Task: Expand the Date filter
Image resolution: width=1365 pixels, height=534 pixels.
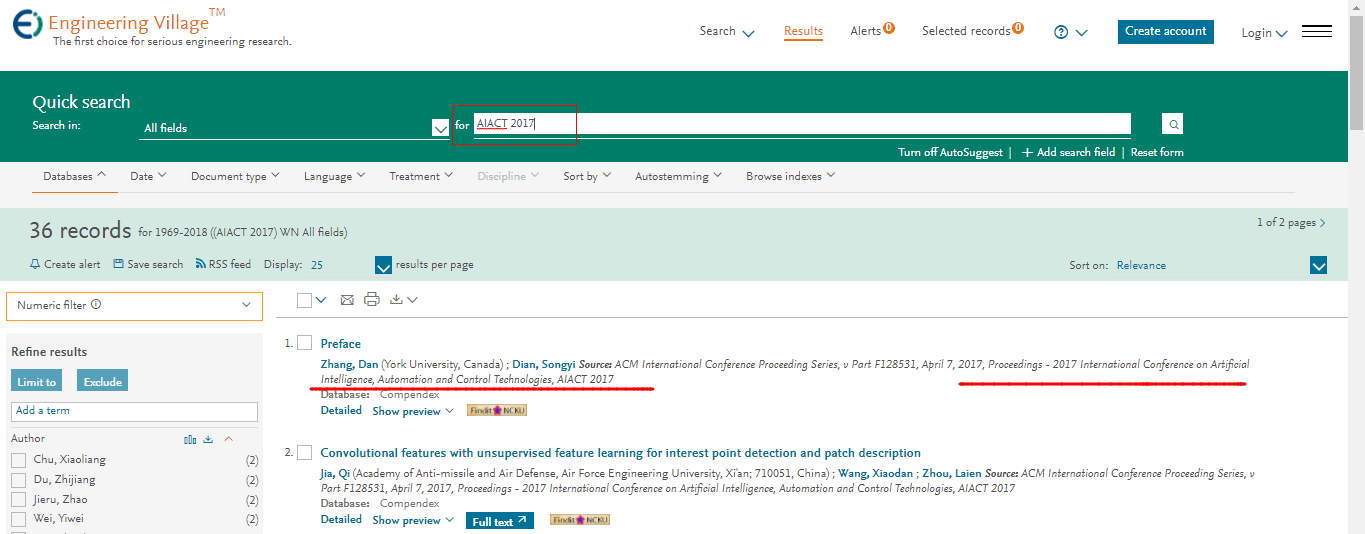Action: (148, 176)
